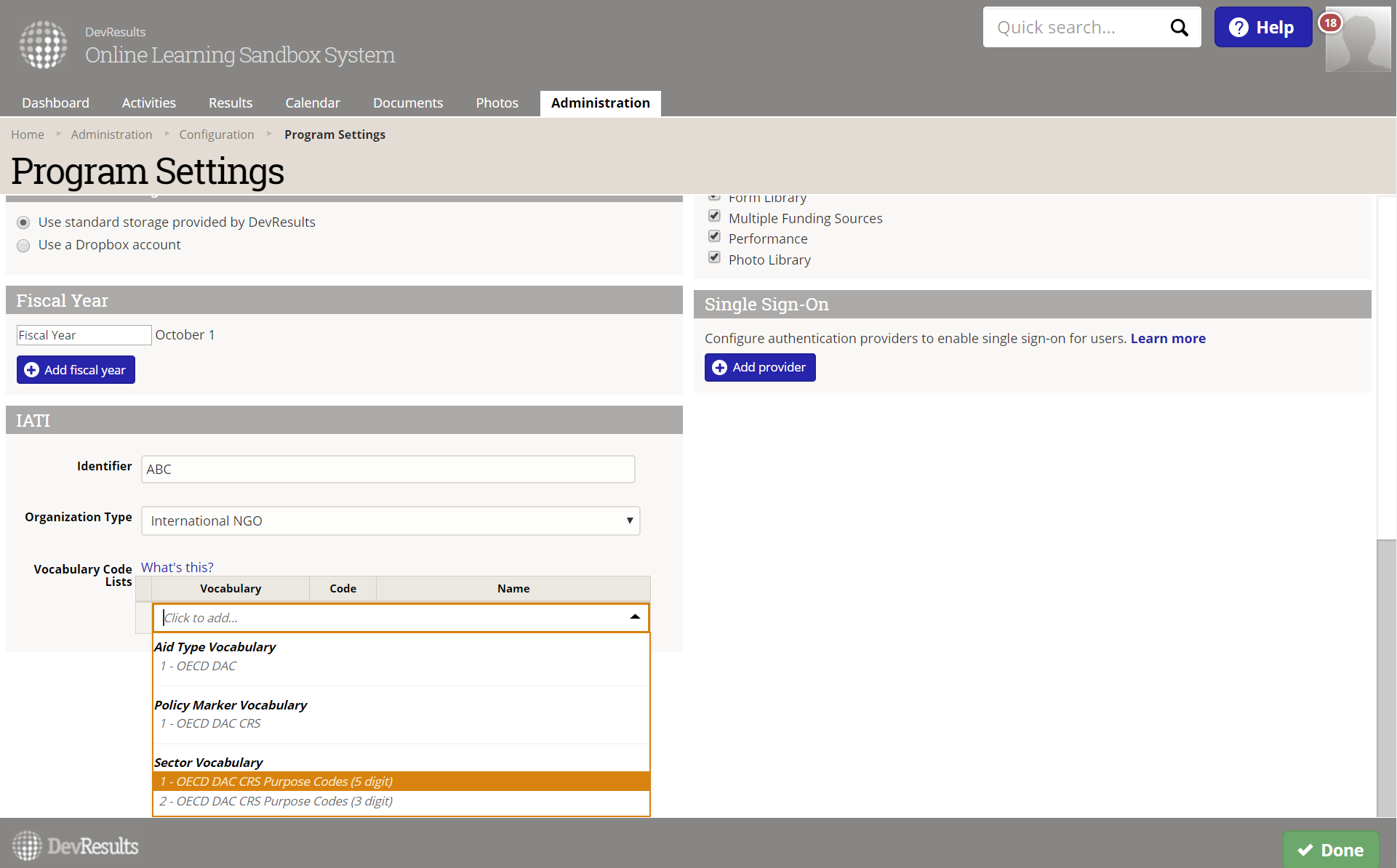This screenshot has height=868, width=1397.
Task: Click the Add provider plus button
Action: coord(759,368)
